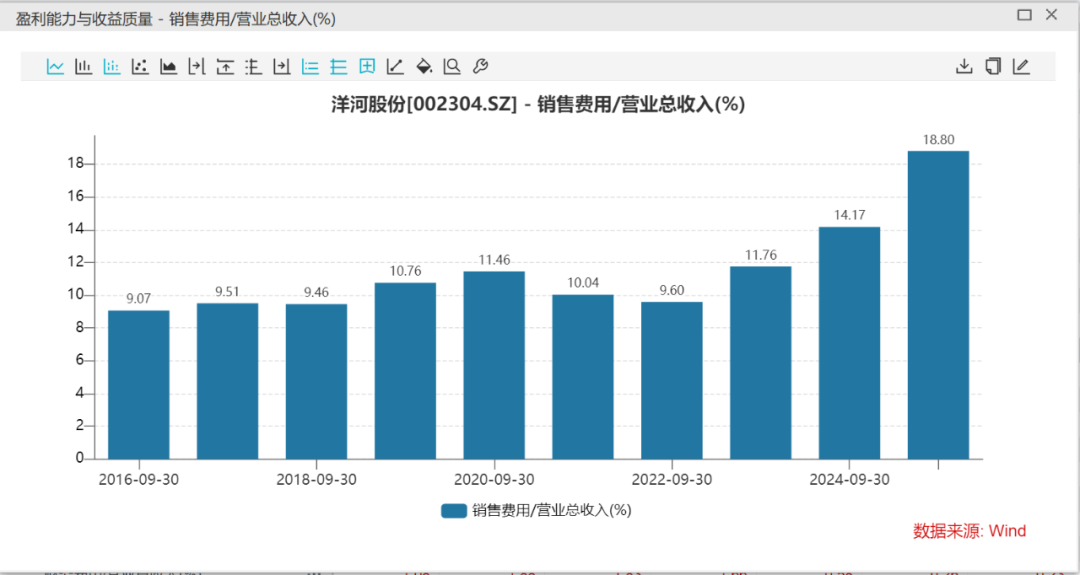Image resolution: width=1080 pixels, height=575 pixels.
Task: Select the 2016-09-30 bar valued 9.07
Action: (x=138, y=385)
